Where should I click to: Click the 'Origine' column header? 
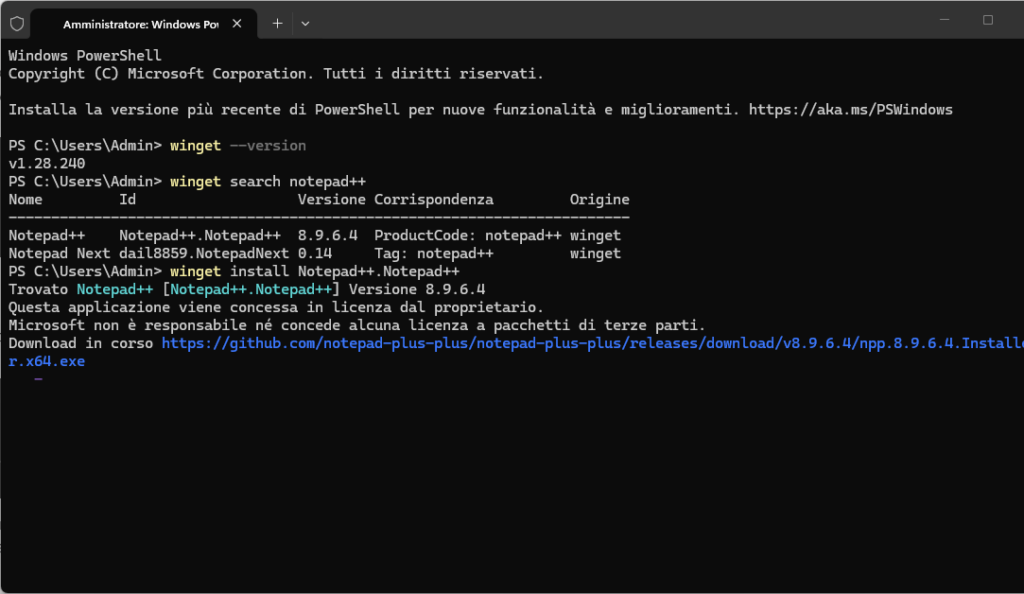pos(600,200)
